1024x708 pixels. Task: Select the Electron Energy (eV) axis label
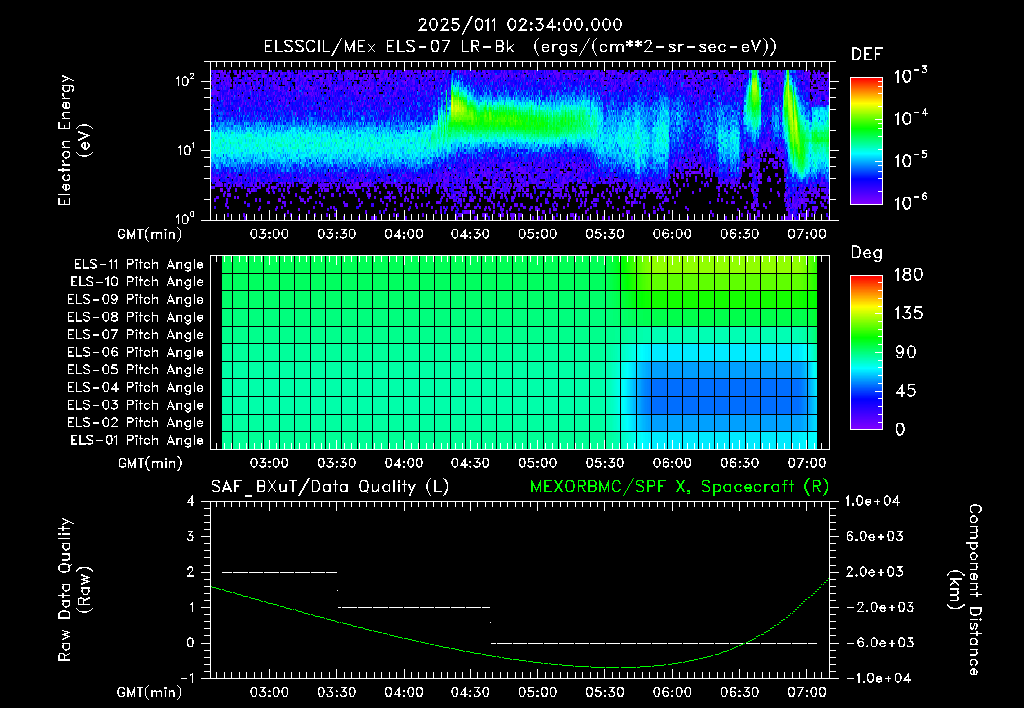tap(74, 140)
